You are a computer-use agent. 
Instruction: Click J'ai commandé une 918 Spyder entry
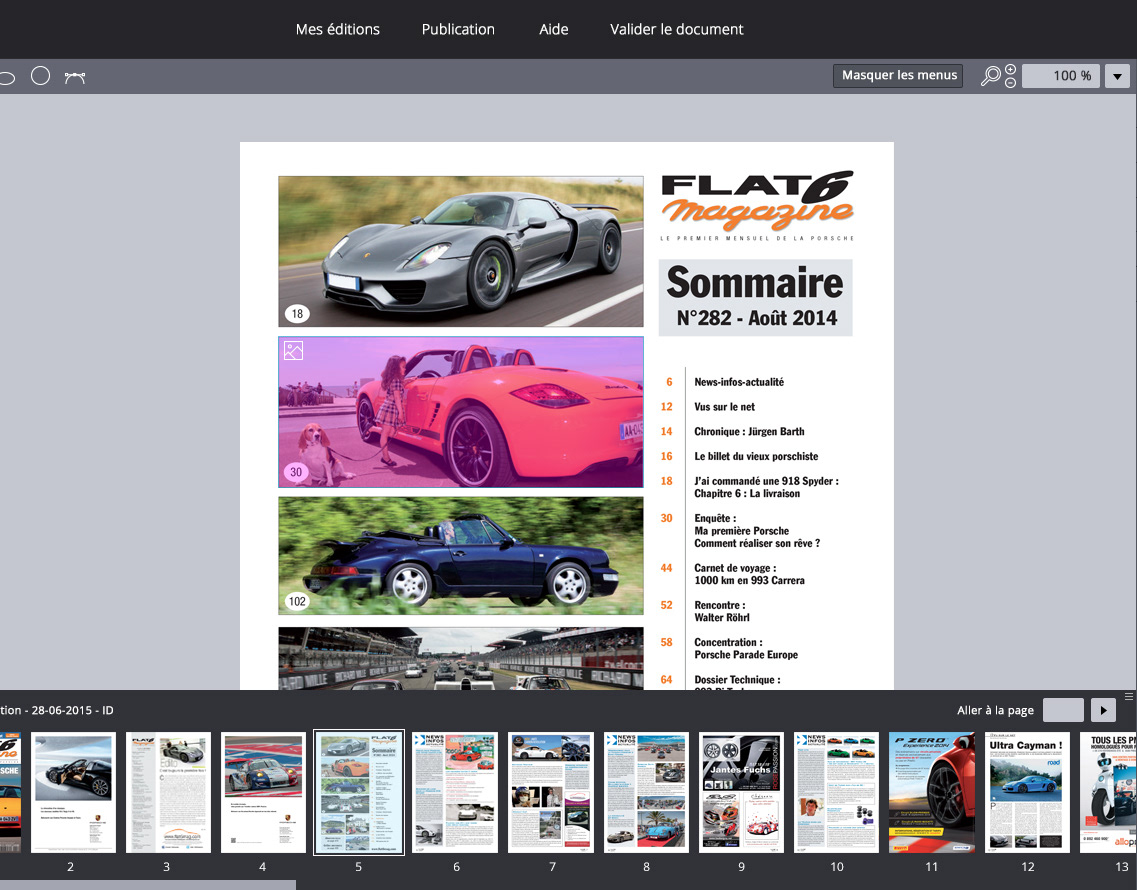(x=766, y=487)
